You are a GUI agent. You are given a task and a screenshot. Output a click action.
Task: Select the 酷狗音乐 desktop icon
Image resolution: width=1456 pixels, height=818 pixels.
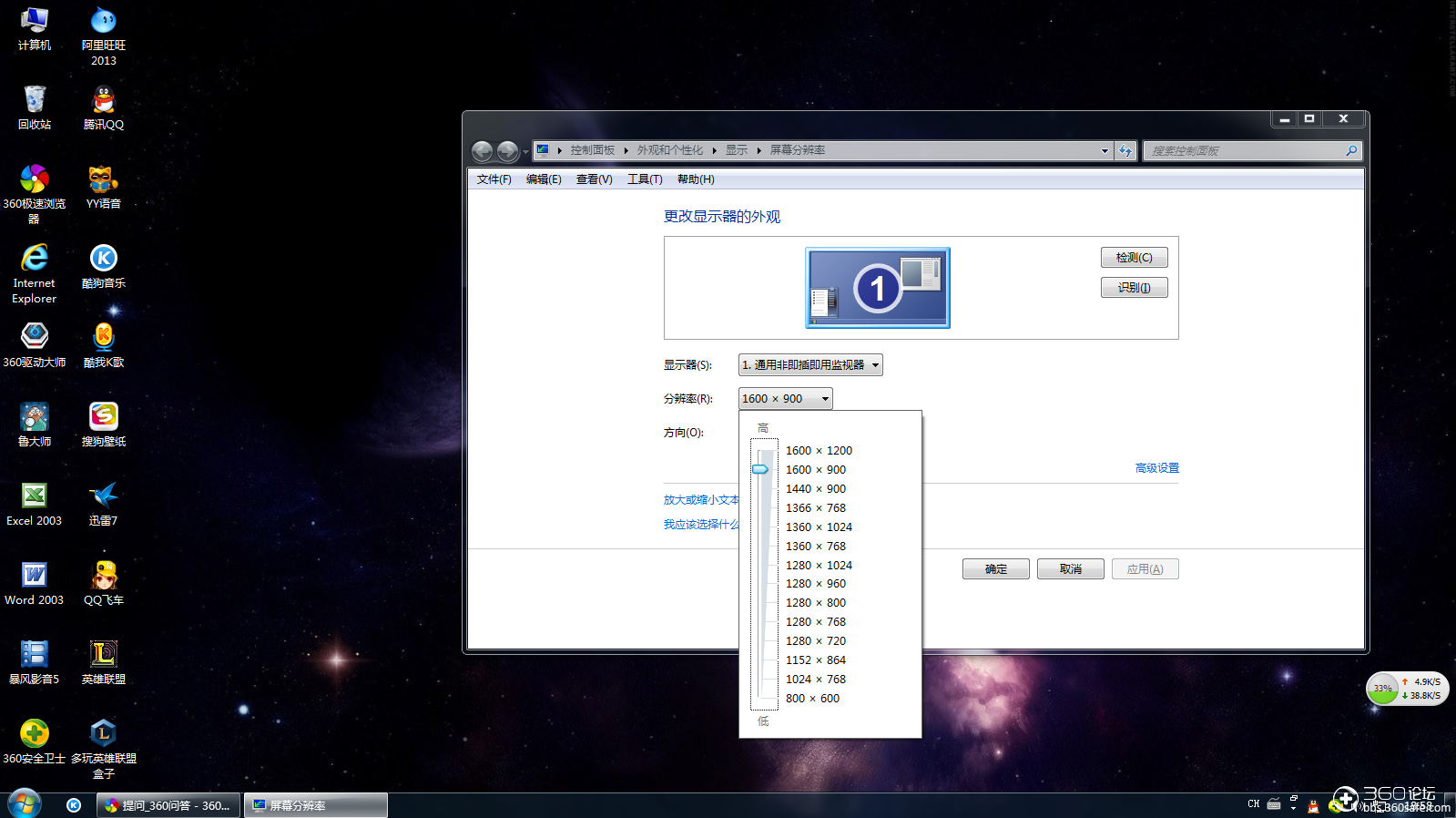104,266
